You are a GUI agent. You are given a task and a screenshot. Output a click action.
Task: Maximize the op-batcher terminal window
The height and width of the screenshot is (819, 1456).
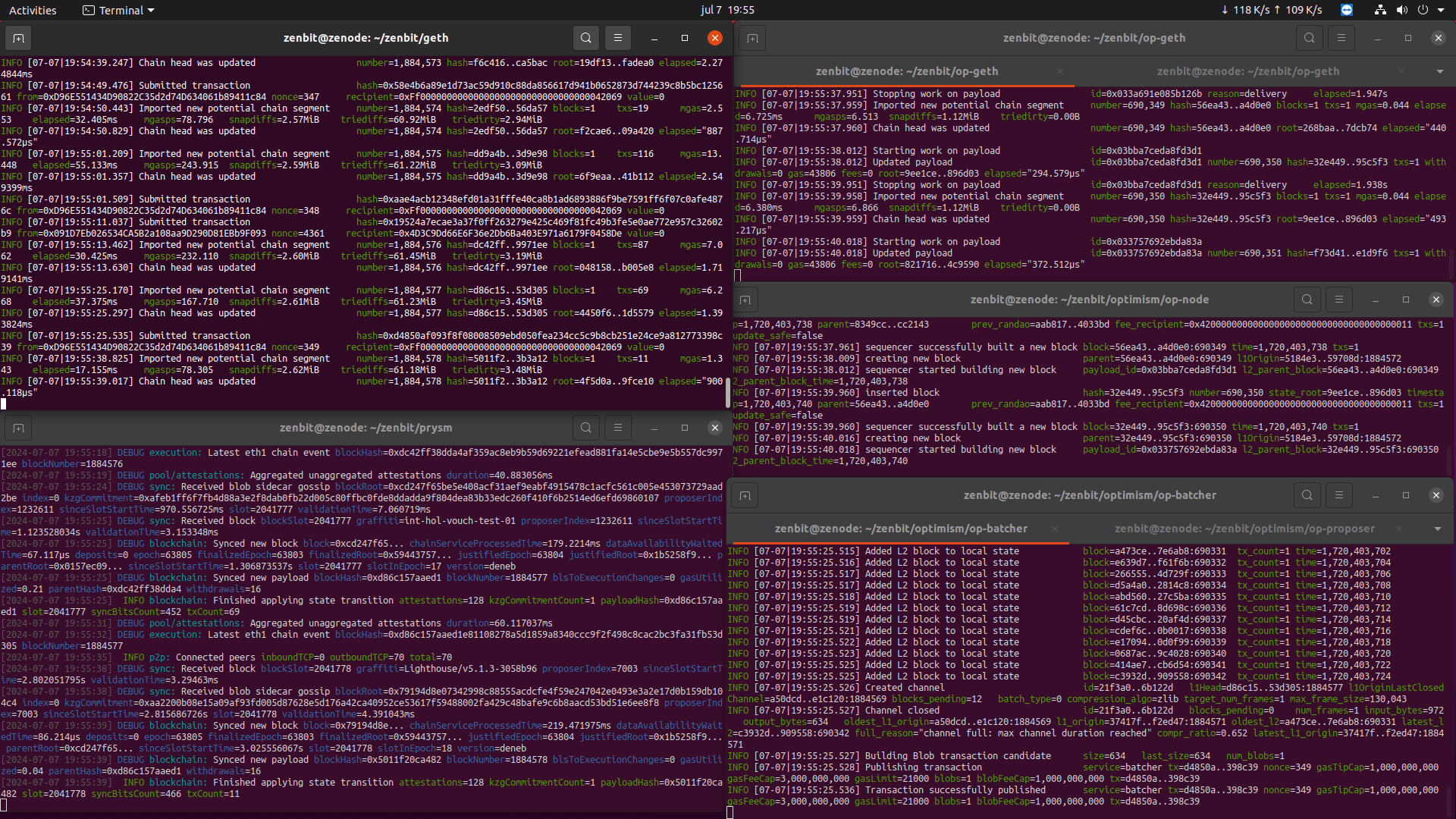pyautogui.click(x=1406, y=495)
